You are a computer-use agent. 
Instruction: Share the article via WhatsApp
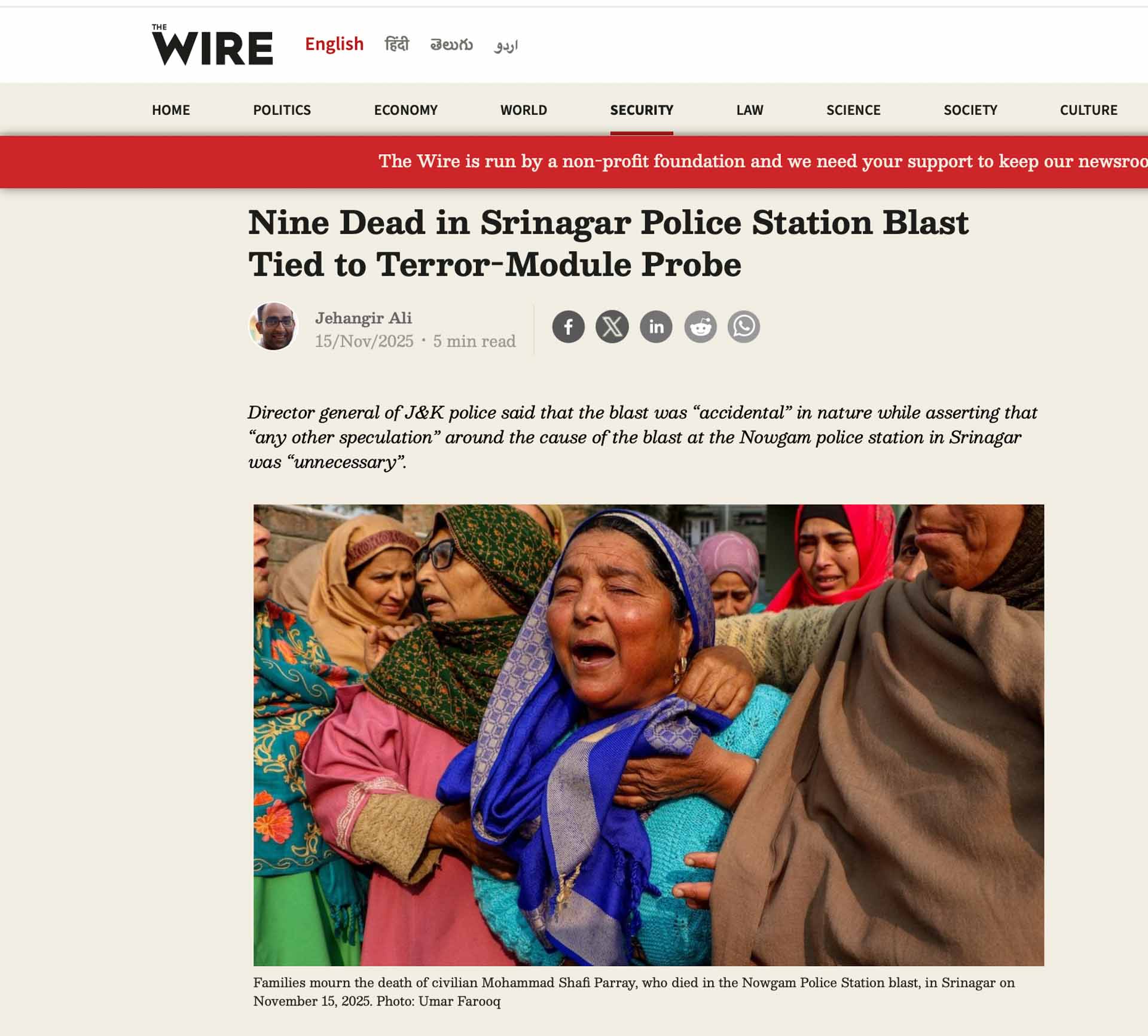[x=744, y=326]
